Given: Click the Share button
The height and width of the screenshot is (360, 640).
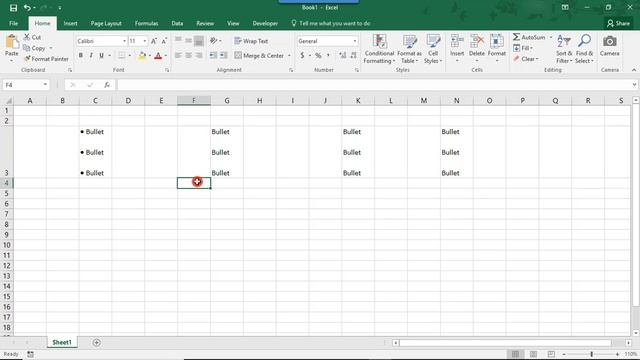Looking at the screenshot, I should (618, 23).
